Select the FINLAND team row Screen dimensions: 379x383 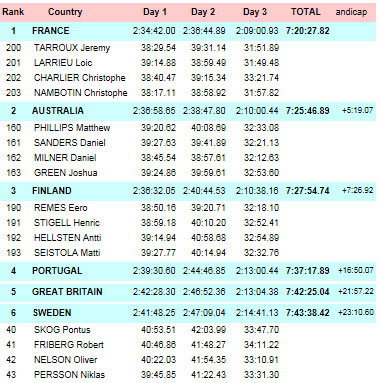[188, 191]
